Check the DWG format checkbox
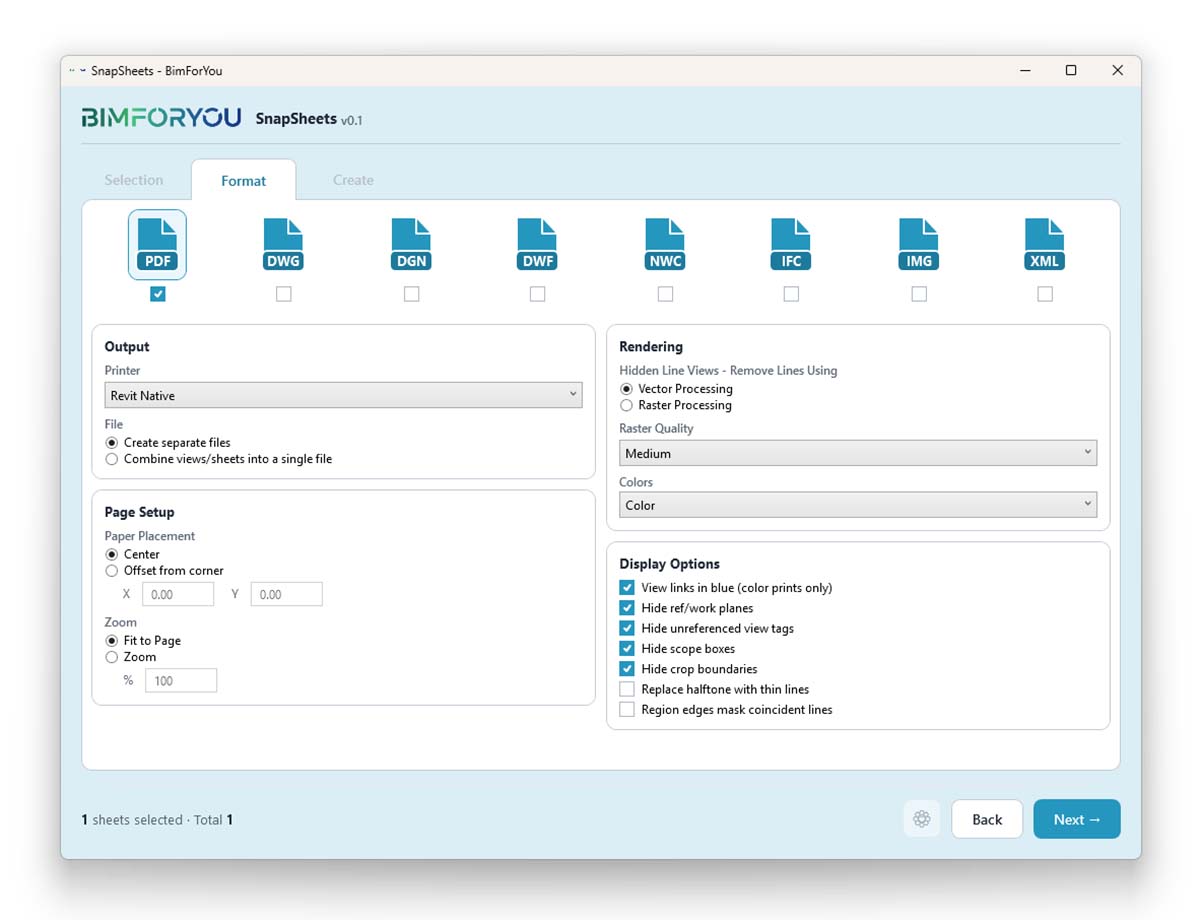Screen dimensions: 1200x920 click(284, 294)
